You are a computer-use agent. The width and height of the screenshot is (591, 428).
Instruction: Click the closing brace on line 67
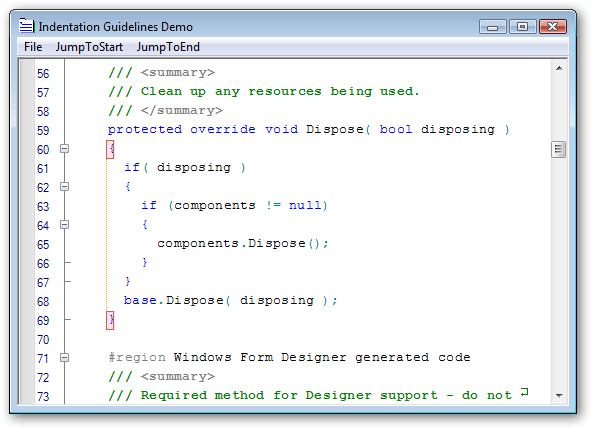pos(128,281)
